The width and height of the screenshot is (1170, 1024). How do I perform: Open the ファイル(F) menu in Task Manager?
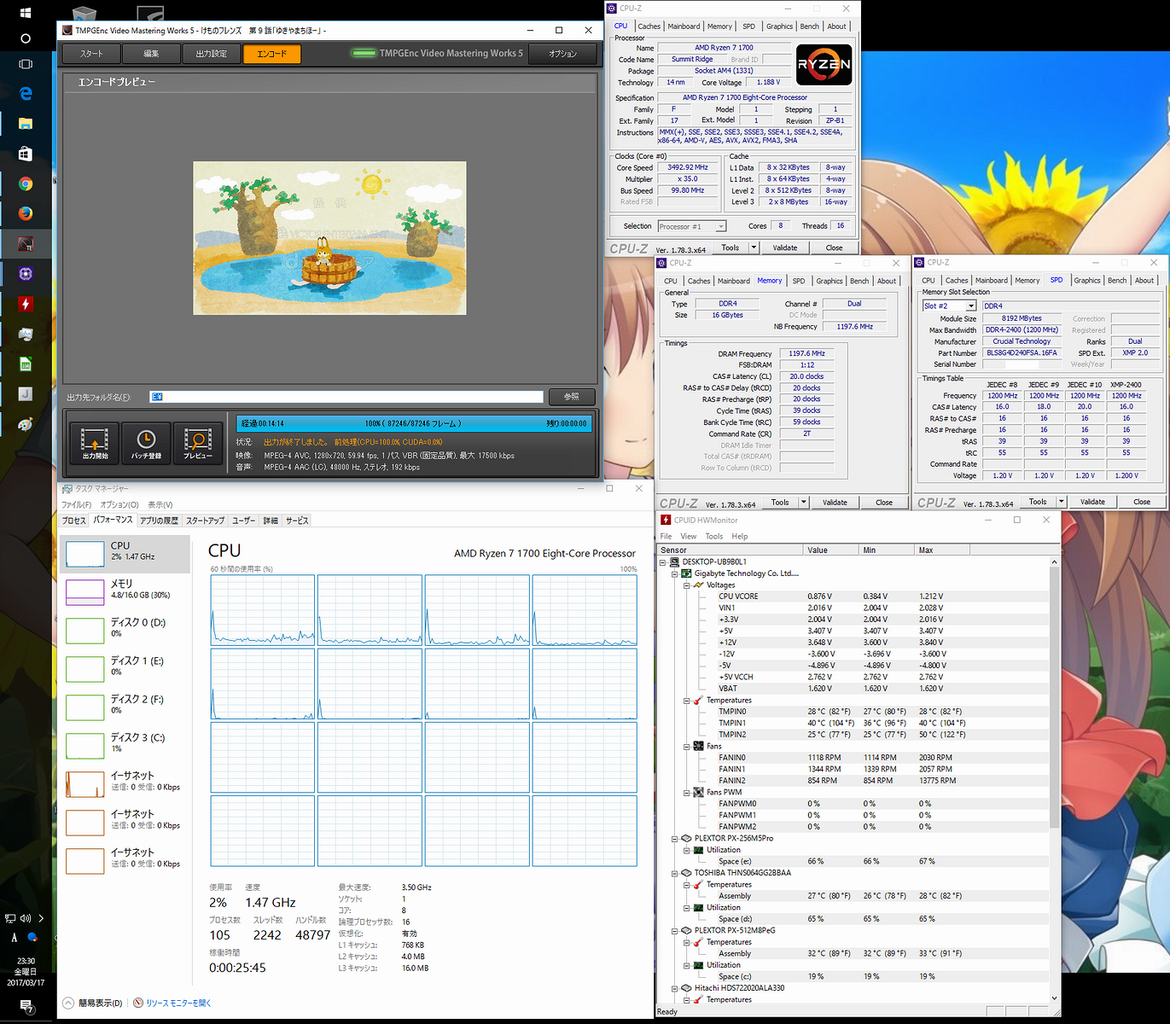tap(76, 505)
